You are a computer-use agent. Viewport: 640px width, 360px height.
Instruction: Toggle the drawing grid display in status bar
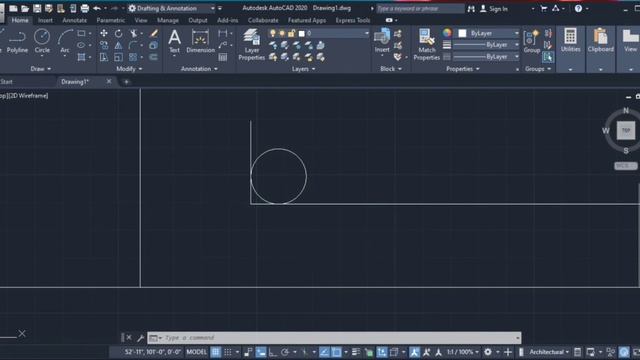click(x=216, y=352)
